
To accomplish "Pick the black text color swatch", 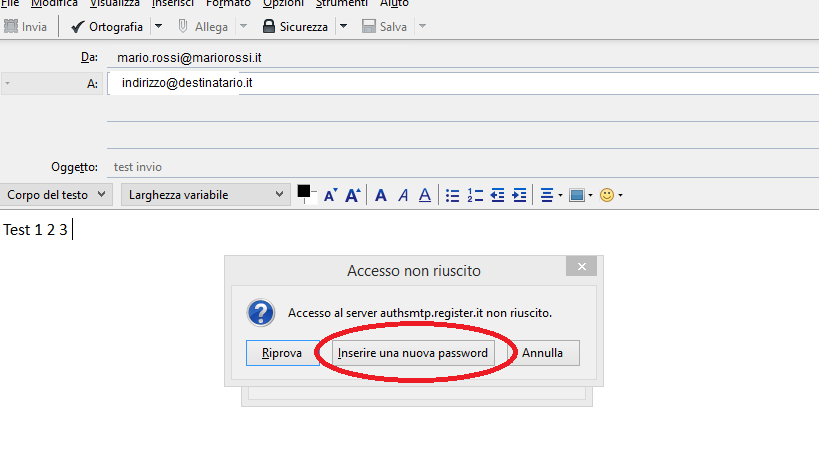I will point(303,192).
